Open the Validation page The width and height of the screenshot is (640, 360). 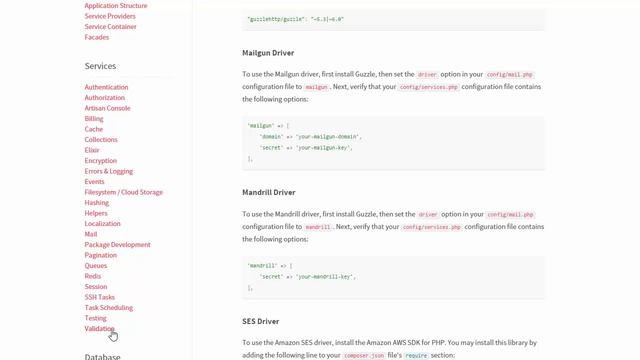pos(99,329)
